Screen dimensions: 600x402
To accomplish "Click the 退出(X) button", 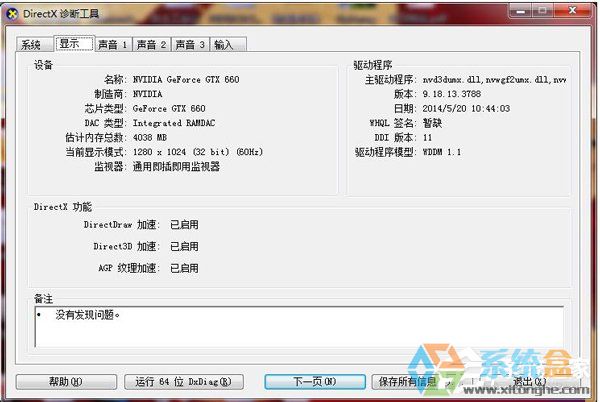I will (x=530, y=381).
